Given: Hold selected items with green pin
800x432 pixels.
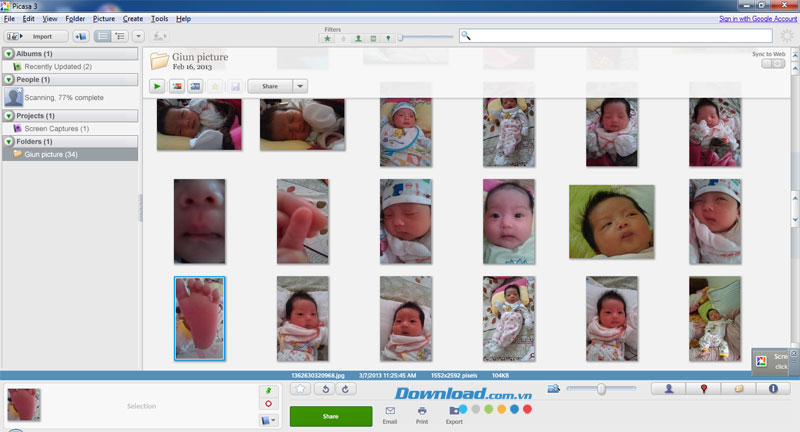Looking at the screenshot, I should (x=267, y=390).
